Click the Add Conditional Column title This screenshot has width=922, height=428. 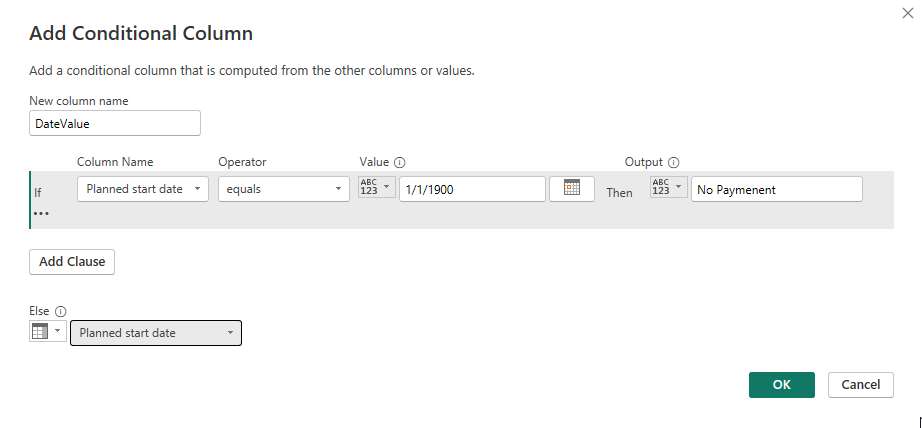[x=141, y=33]
